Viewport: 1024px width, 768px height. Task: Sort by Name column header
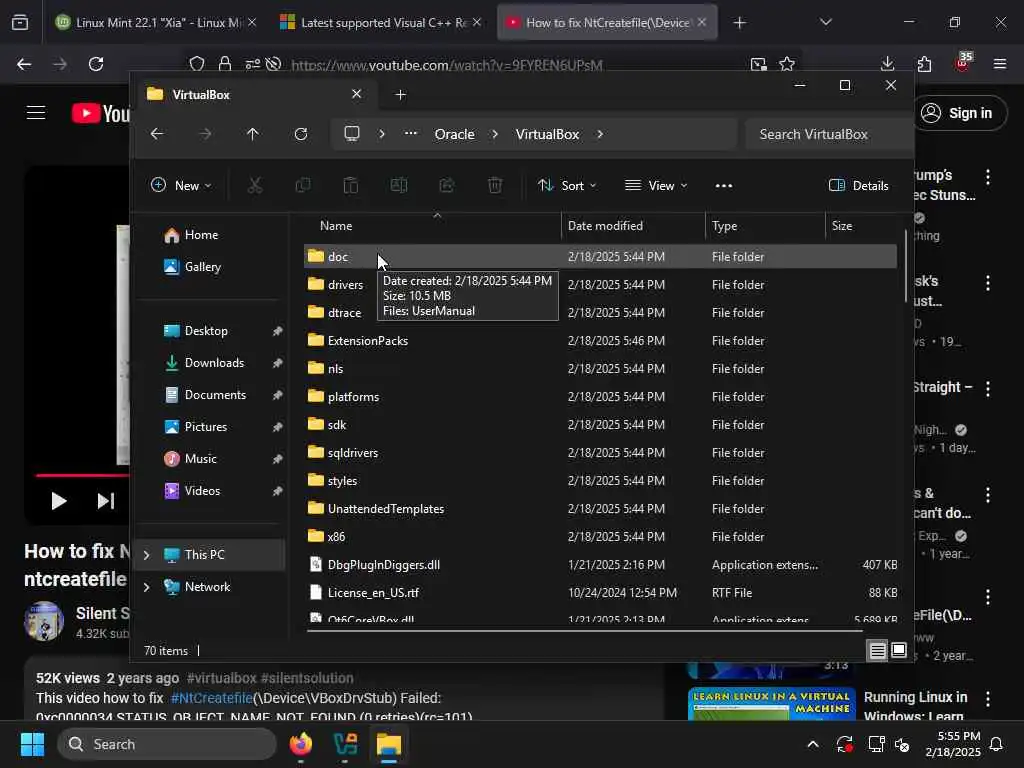coord(433,226)
